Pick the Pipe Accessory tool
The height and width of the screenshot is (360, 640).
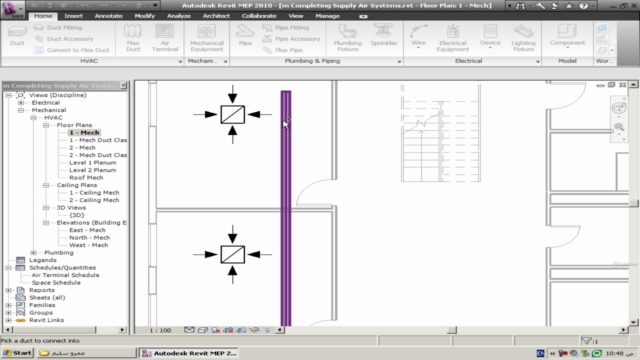point(291,39)
